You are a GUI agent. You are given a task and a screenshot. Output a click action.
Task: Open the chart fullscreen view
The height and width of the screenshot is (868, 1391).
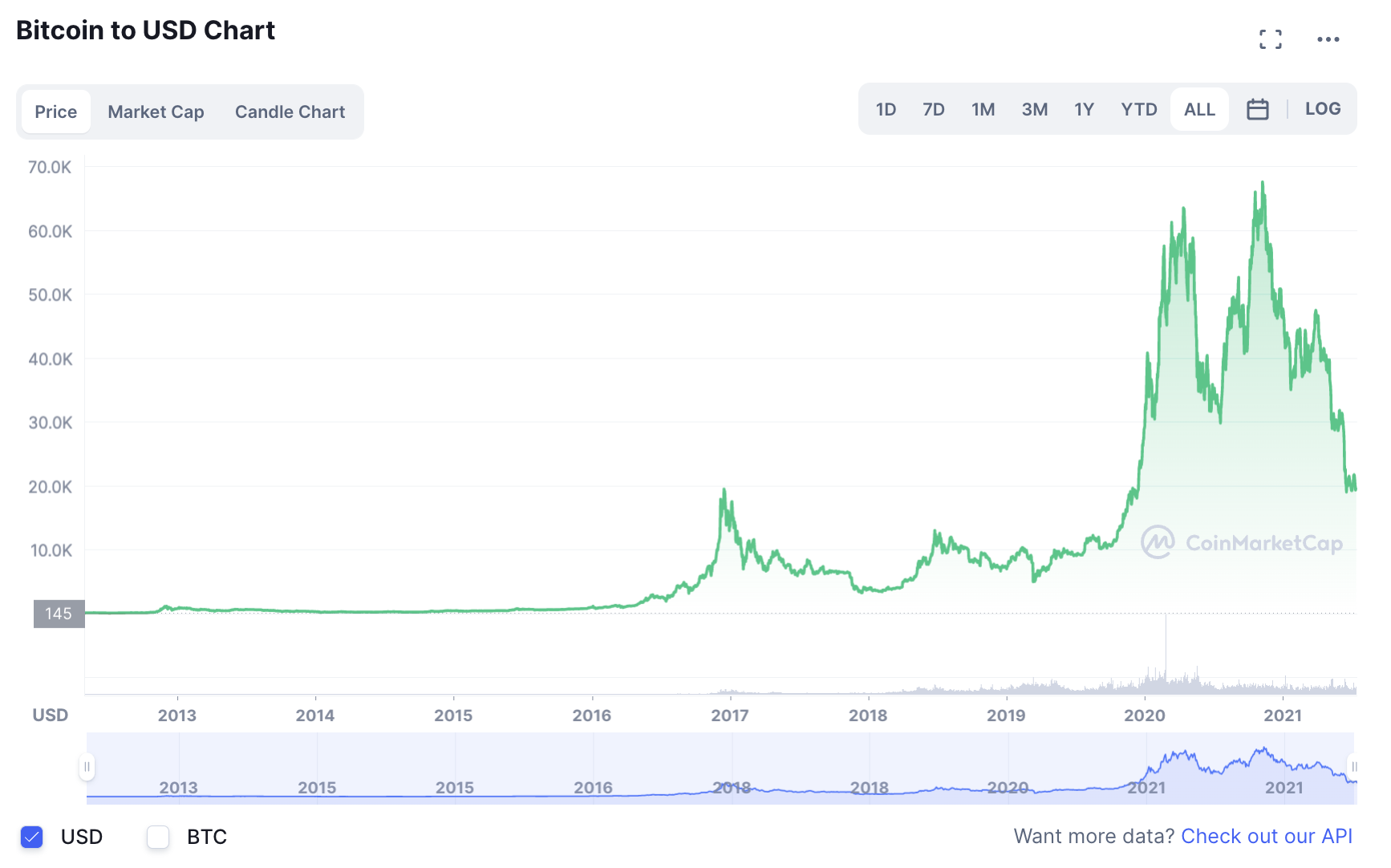click(x=1271, y=39)
